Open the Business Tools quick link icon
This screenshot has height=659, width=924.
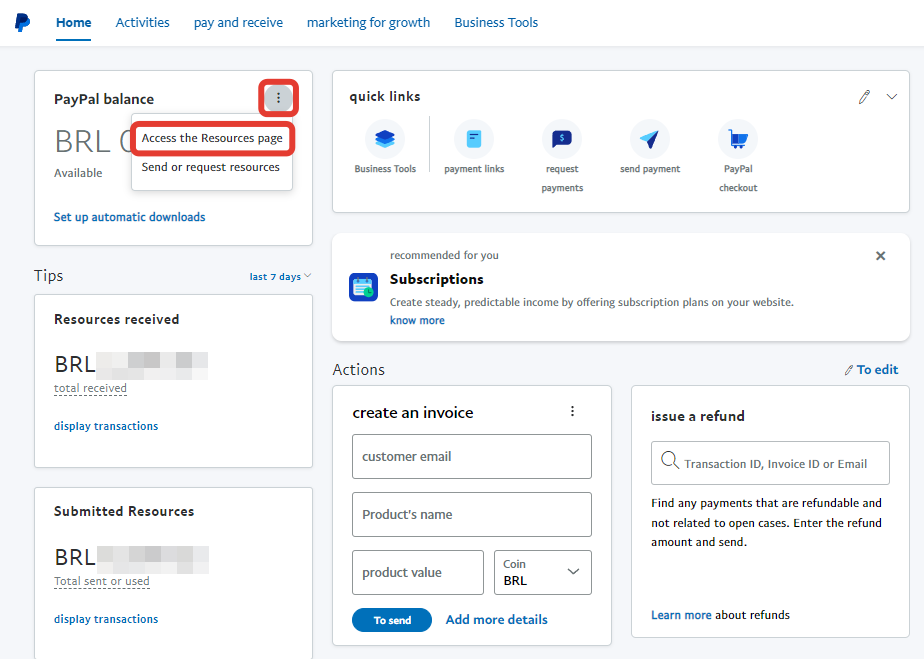(x=385, y=139)
